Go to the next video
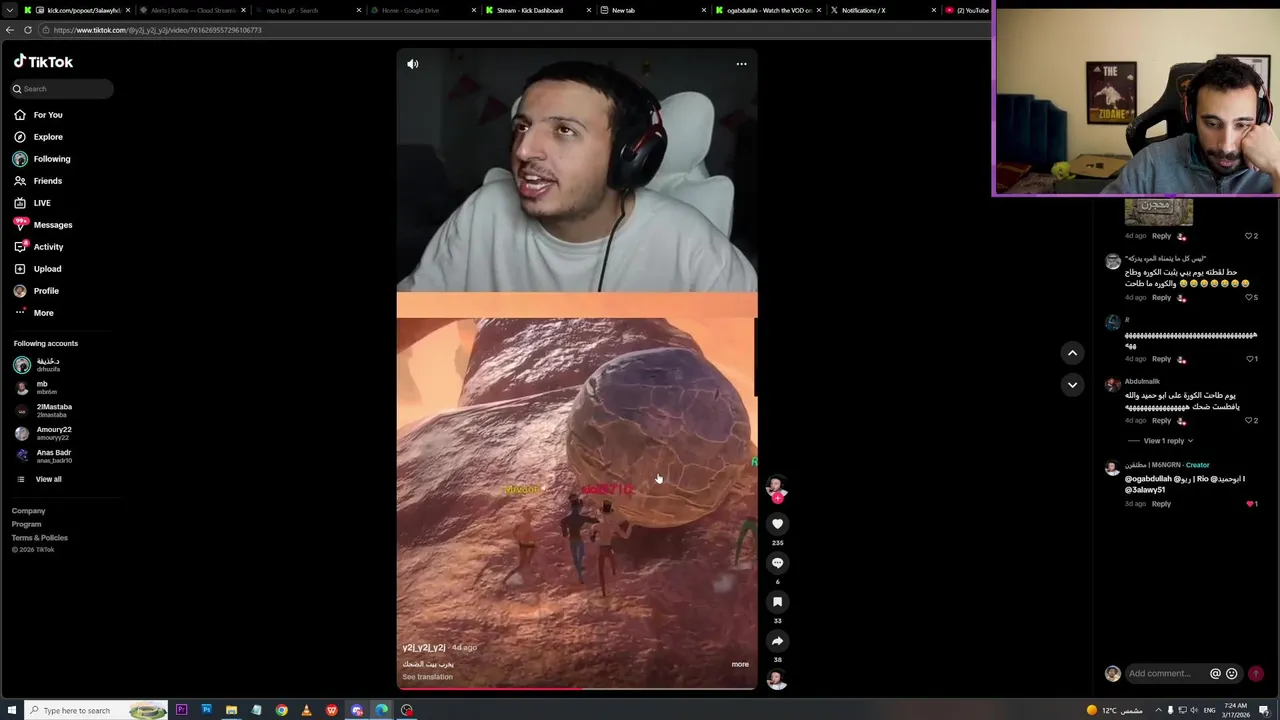 coord(1072,385)
